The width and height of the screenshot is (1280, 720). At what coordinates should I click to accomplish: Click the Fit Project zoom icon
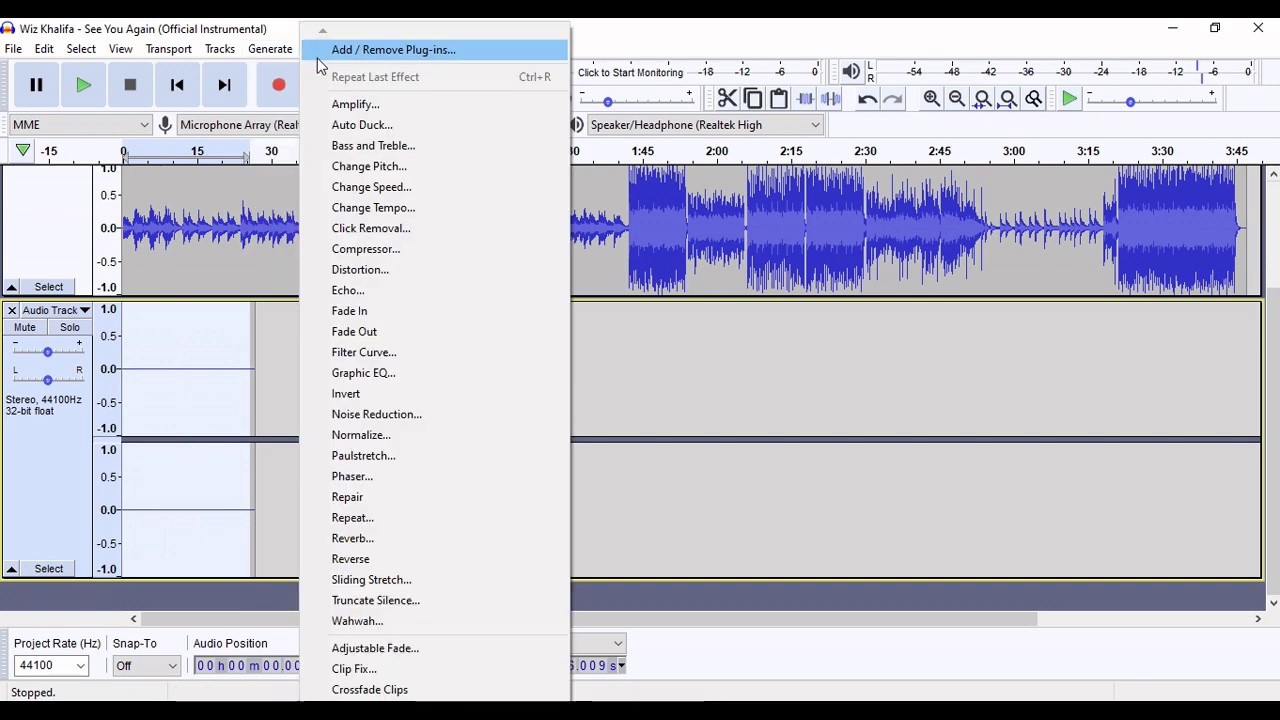(1008, 99)
